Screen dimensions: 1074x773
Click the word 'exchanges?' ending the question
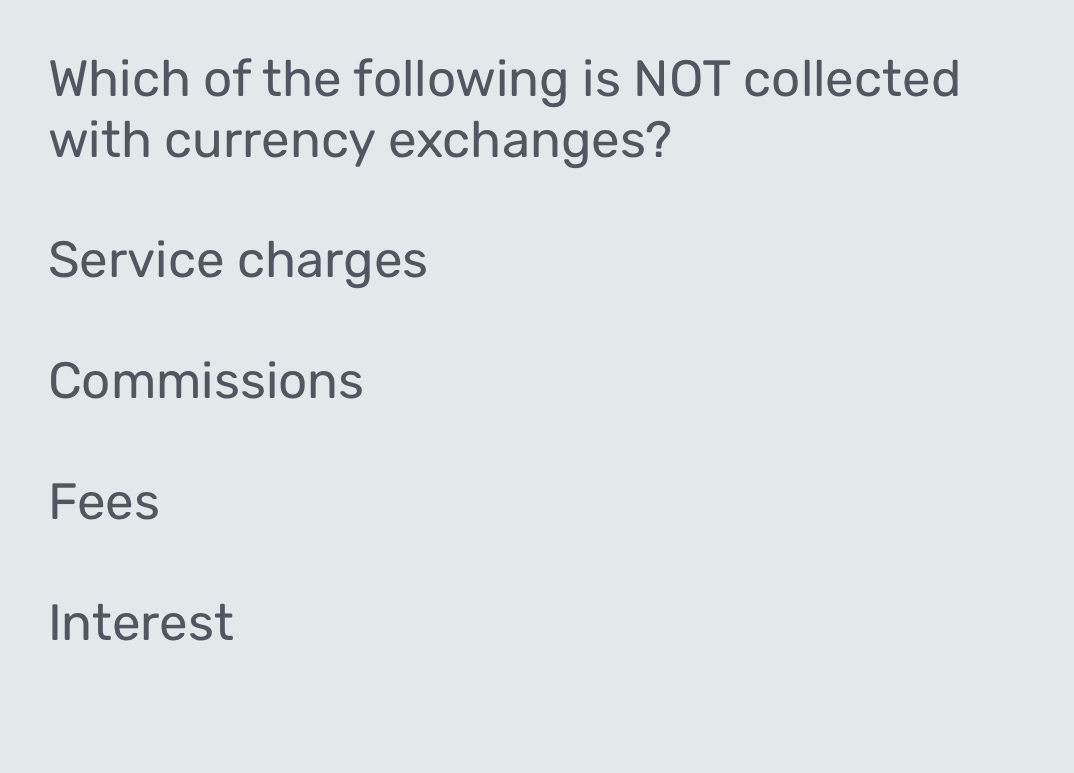[528, 141]
